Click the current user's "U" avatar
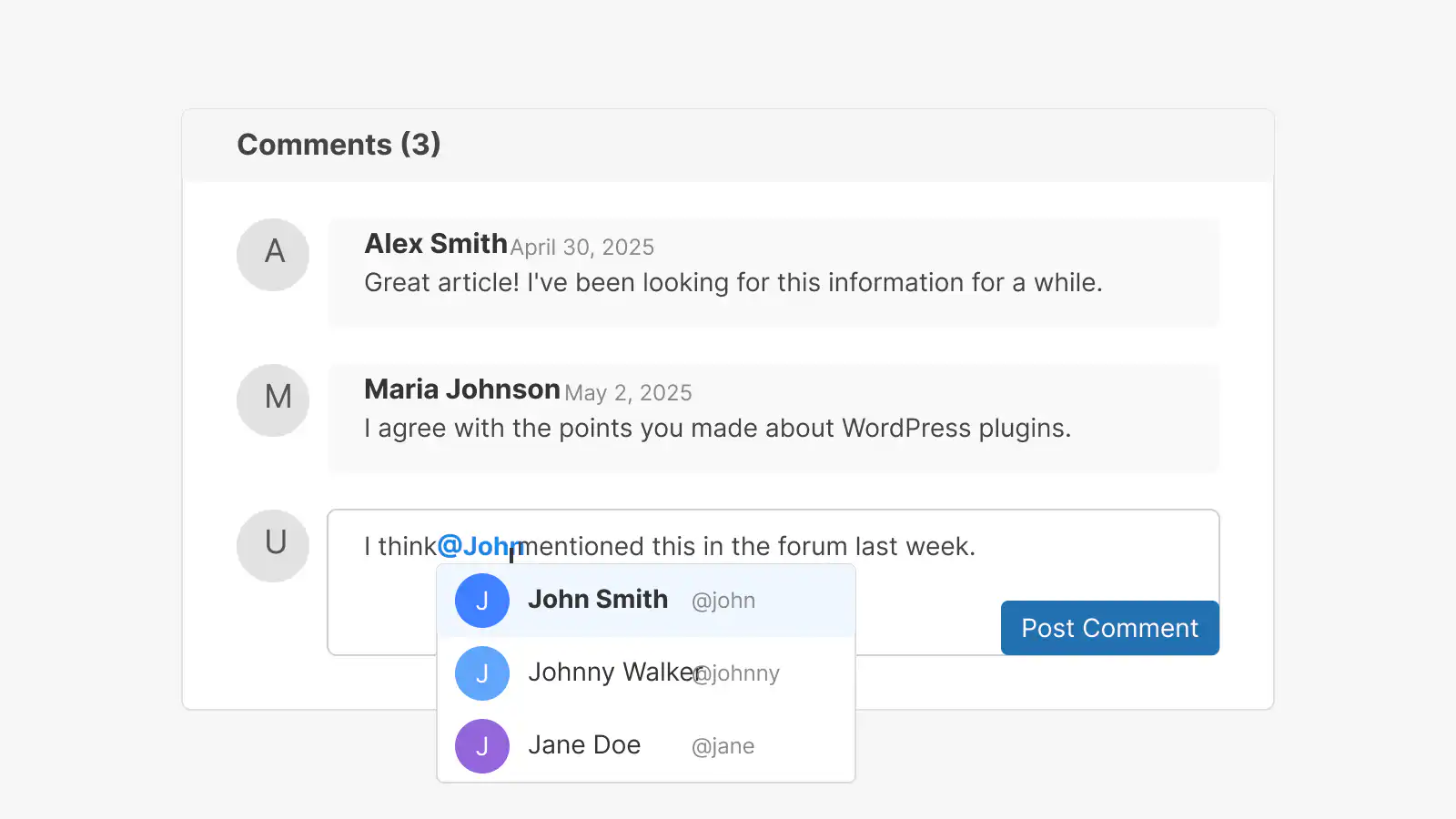 273,546
